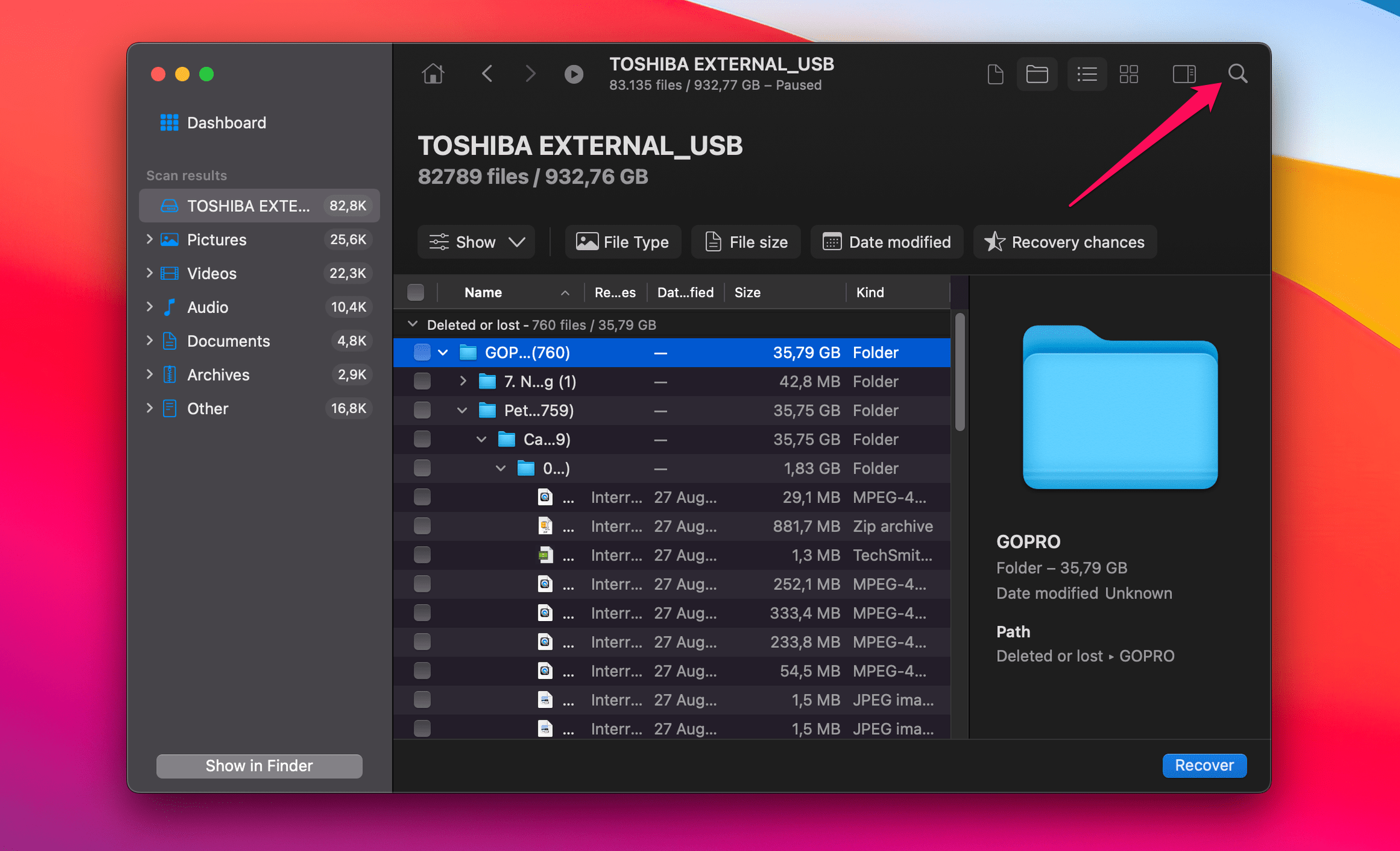
Task: Sort by the Size column header
Action: (785, 292)
